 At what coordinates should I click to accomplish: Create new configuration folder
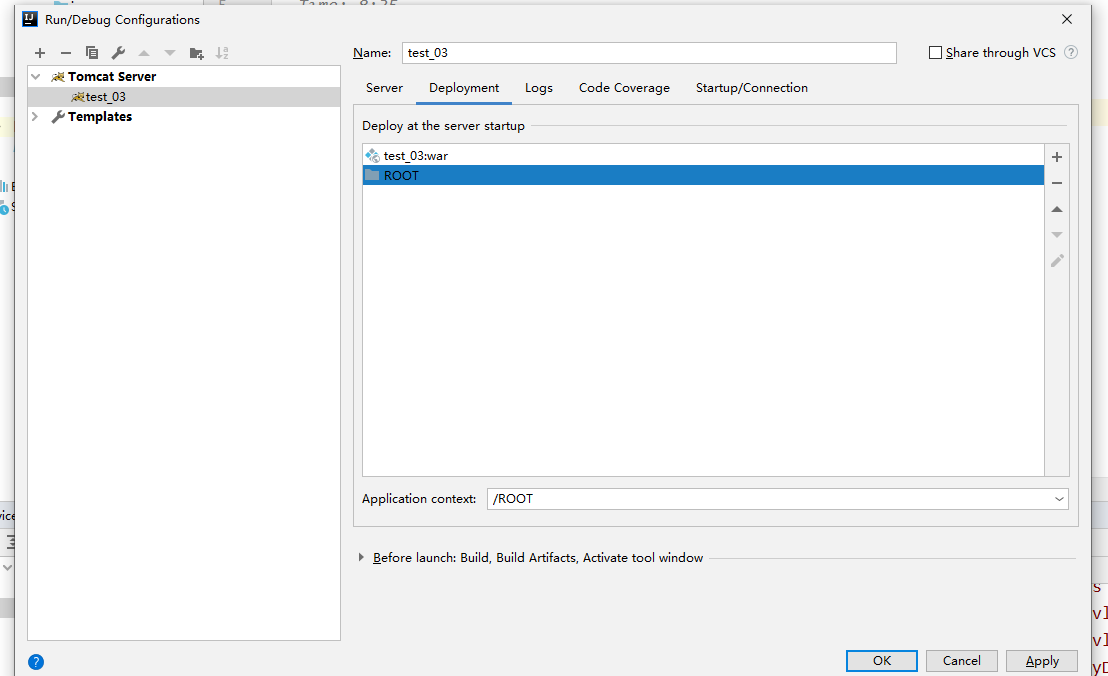[x=196, y=53]
